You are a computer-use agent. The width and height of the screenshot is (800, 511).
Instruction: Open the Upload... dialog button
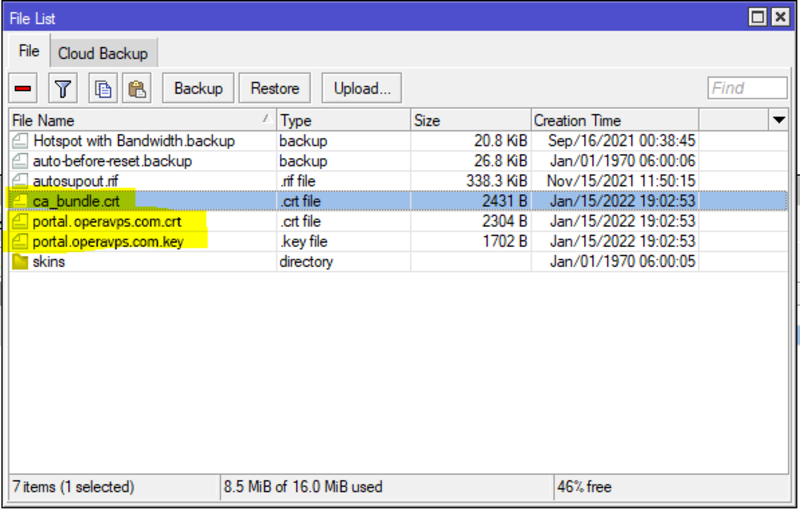coord(362,88)
